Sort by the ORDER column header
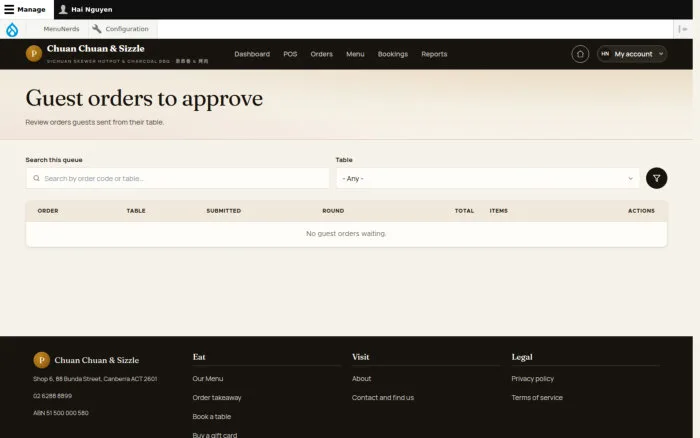Image resolution: width=700 pixels, height=438 pixels. (x=48, y=211)
